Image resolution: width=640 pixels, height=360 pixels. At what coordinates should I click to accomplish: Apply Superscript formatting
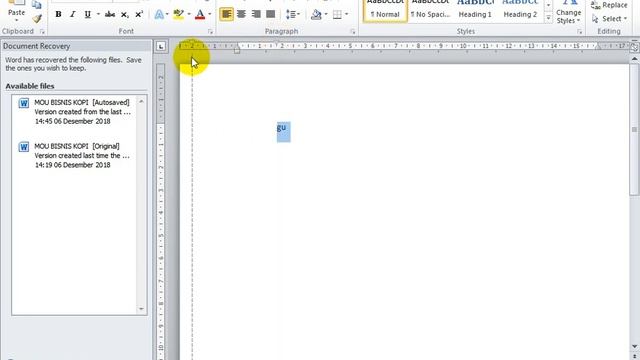139,15
